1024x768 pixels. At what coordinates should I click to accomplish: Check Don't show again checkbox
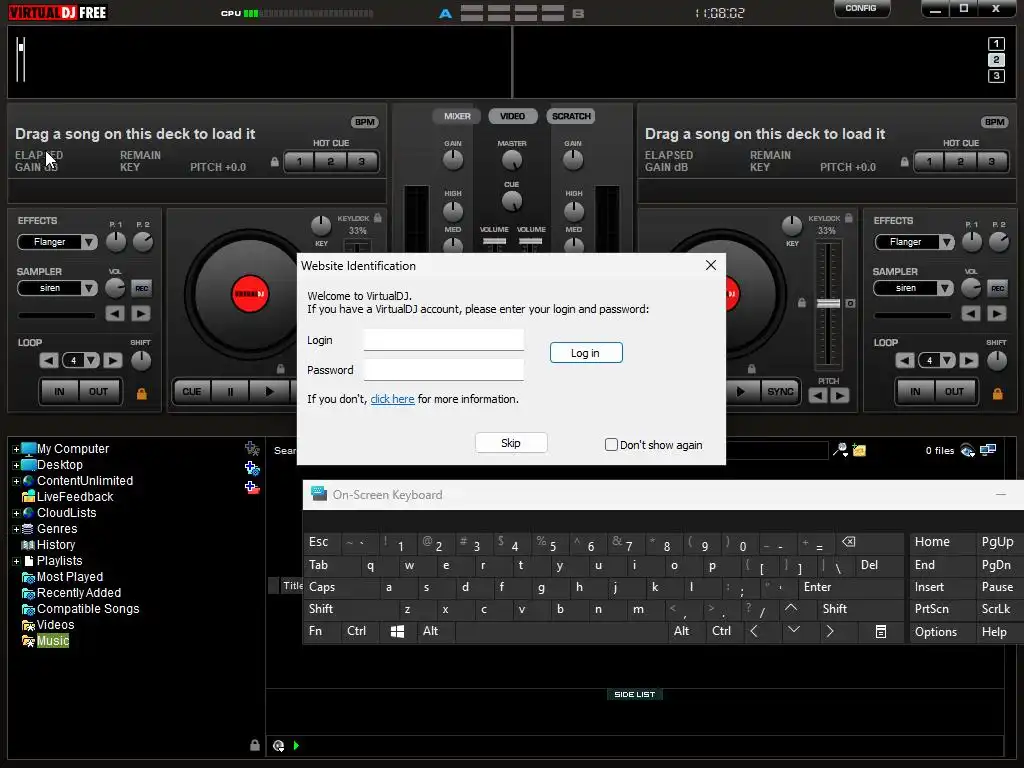(x=611, y=445)
